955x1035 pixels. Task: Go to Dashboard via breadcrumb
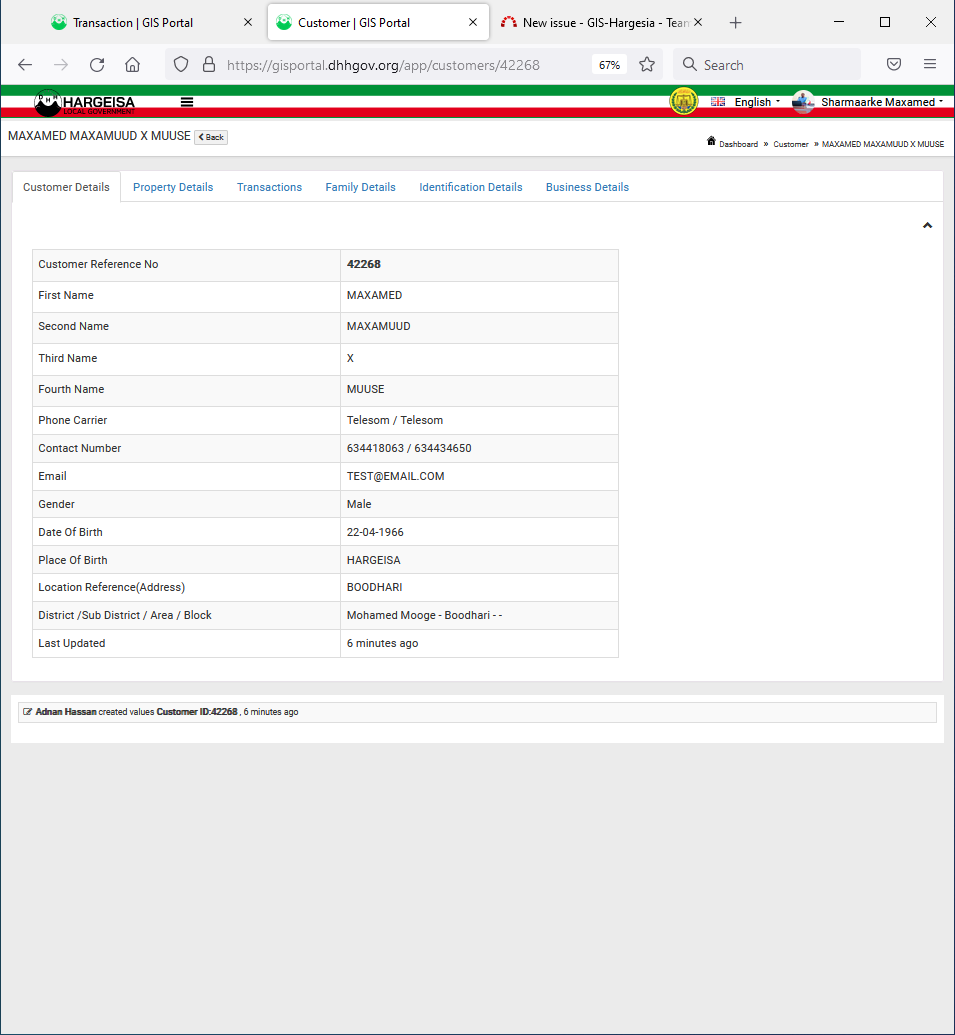739,144
